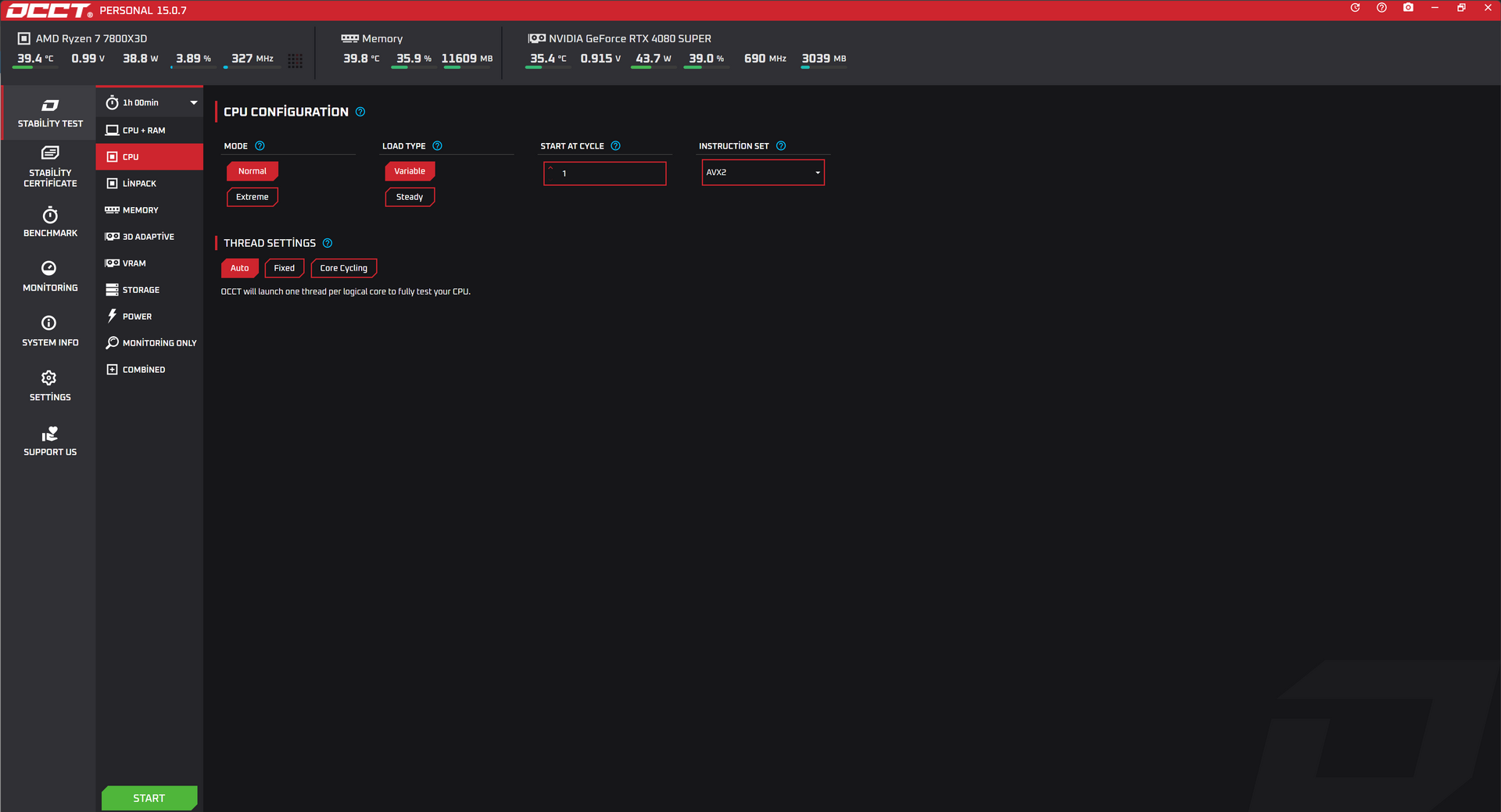Viewport: 1501px width, 812px height.
Task: Click the memory used reading 11609 MB
Action: [467, 59]
